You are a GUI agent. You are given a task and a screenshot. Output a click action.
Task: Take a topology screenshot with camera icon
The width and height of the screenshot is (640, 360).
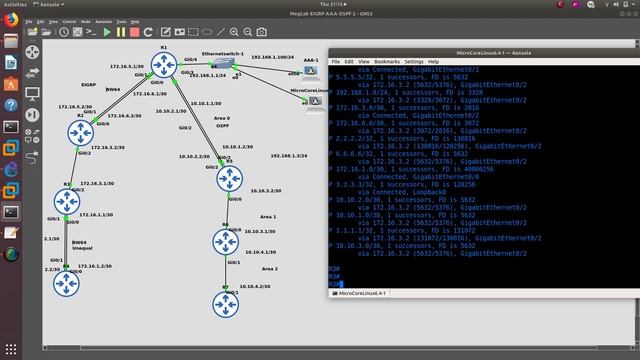(262, 32)
